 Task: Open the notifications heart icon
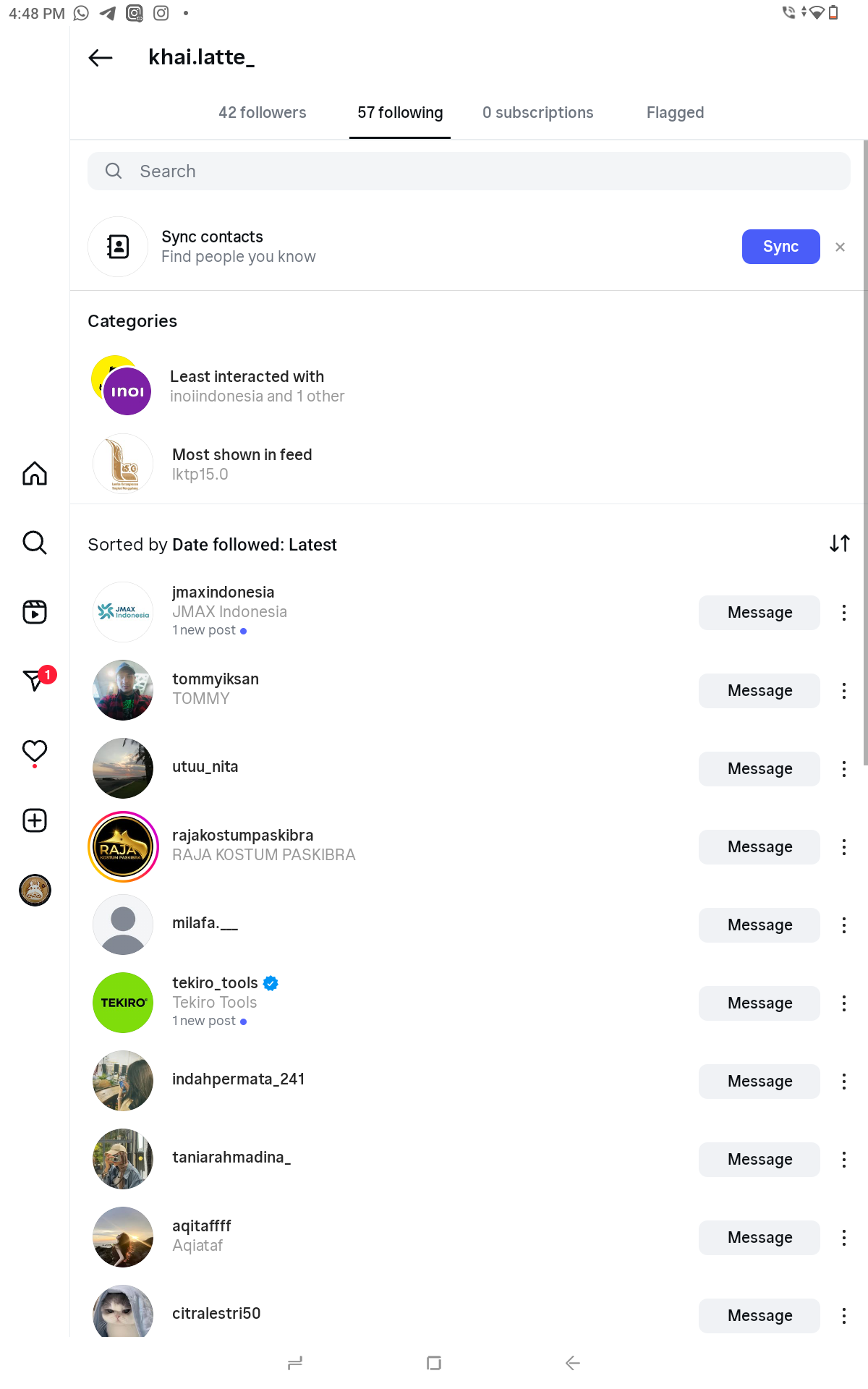(x=35, y=751)
